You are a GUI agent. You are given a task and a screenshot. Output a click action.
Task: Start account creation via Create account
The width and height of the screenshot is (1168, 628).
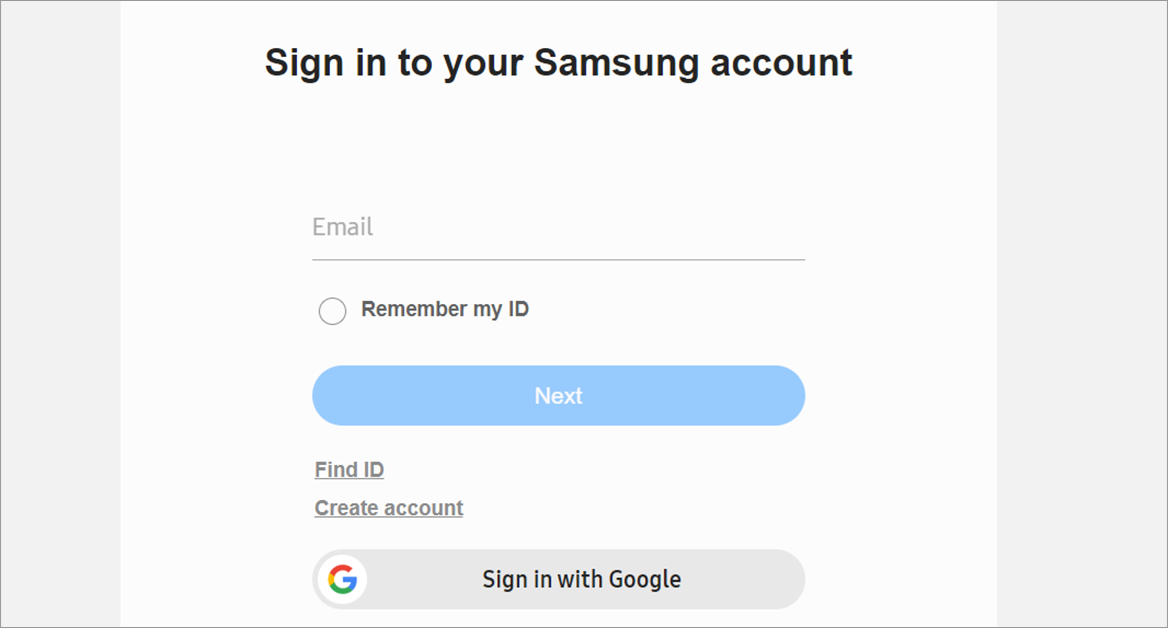click(388, 507)
